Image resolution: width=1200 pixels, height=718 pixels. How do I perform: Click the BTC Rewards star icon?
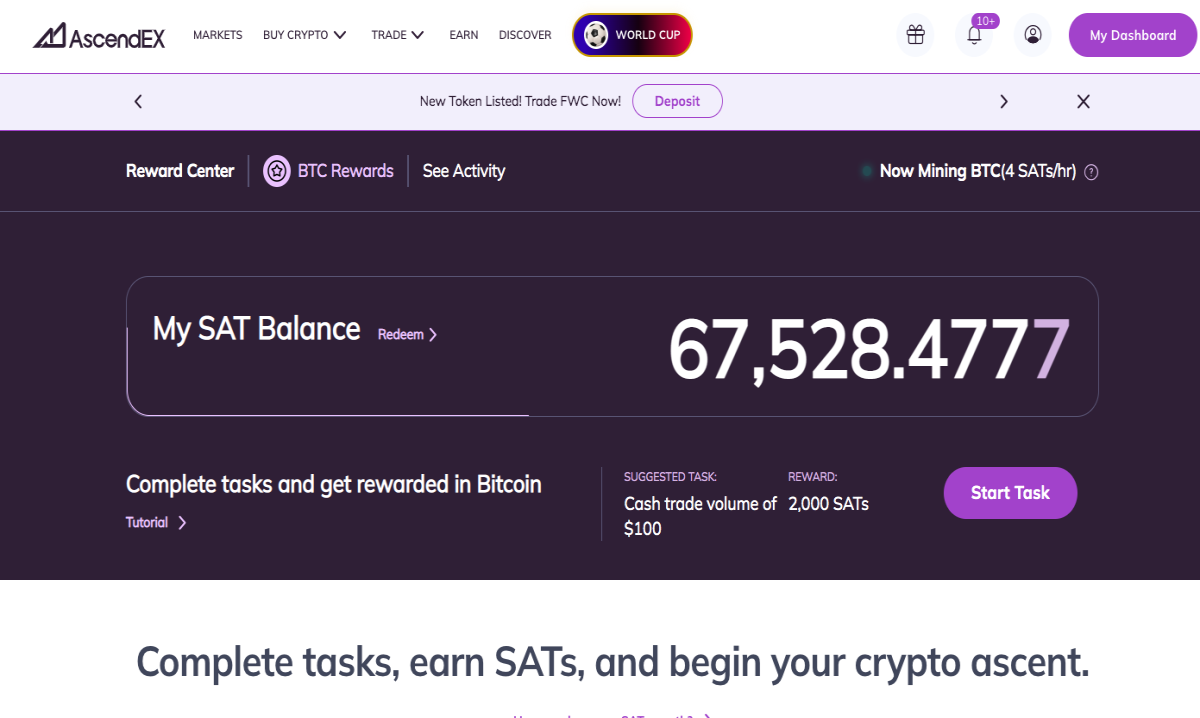(x=277, y=171)
